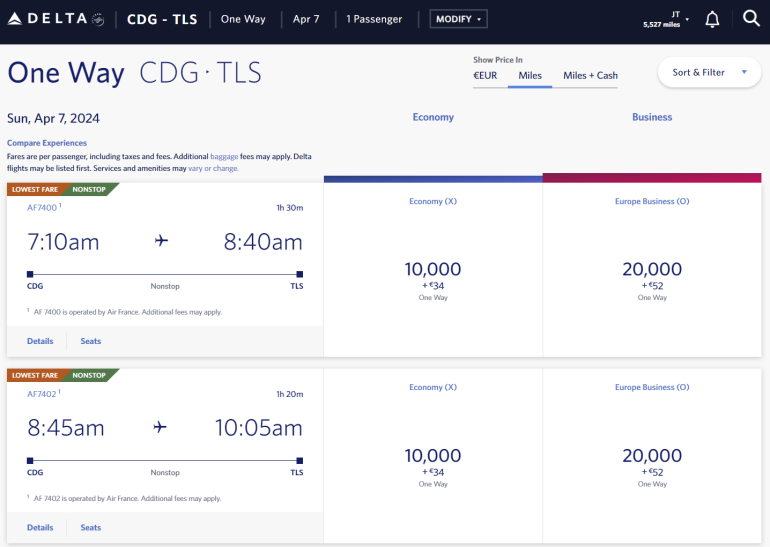Click the Business column header
Image resolution: width=770 pixels, height=547 pixels.
tap(652, 117)
